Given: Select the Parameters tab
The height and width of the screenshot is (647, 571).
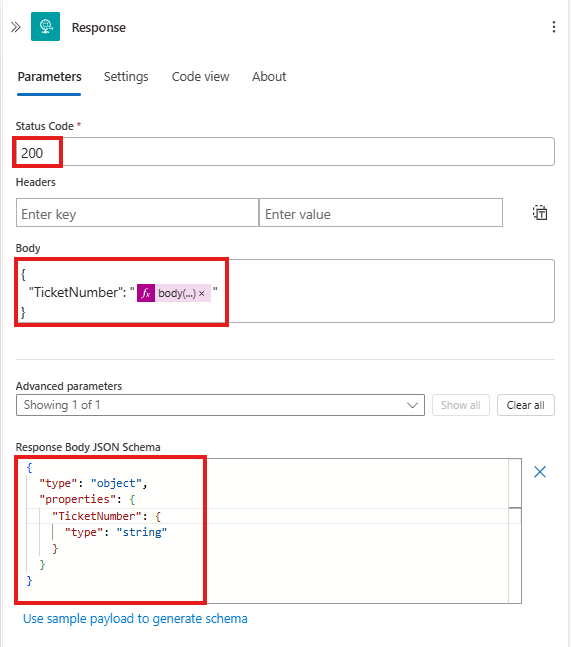Looking at the screenshot, I should [50, 77].
